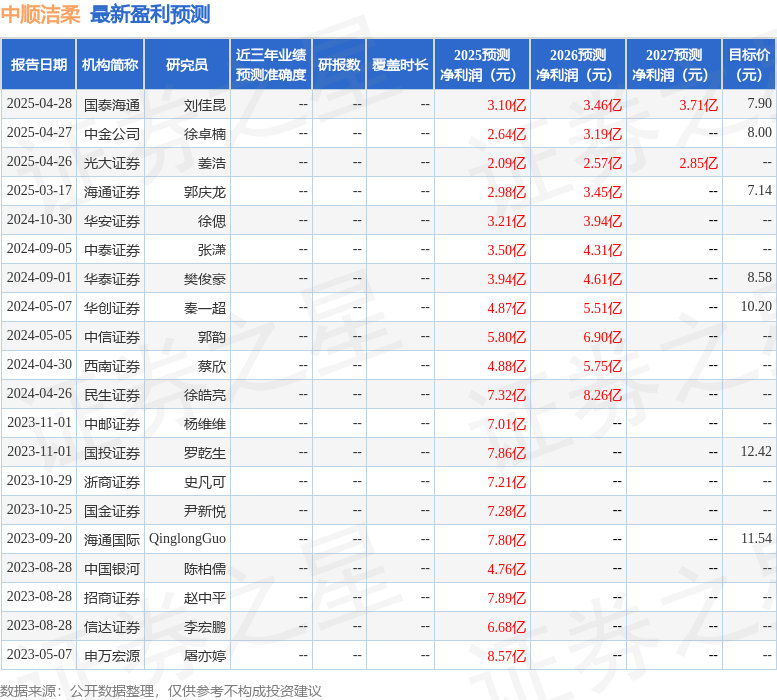Click the 数据来源 footnote text
The height and width of the screenshot is (700, 777).
pos(161,691)
